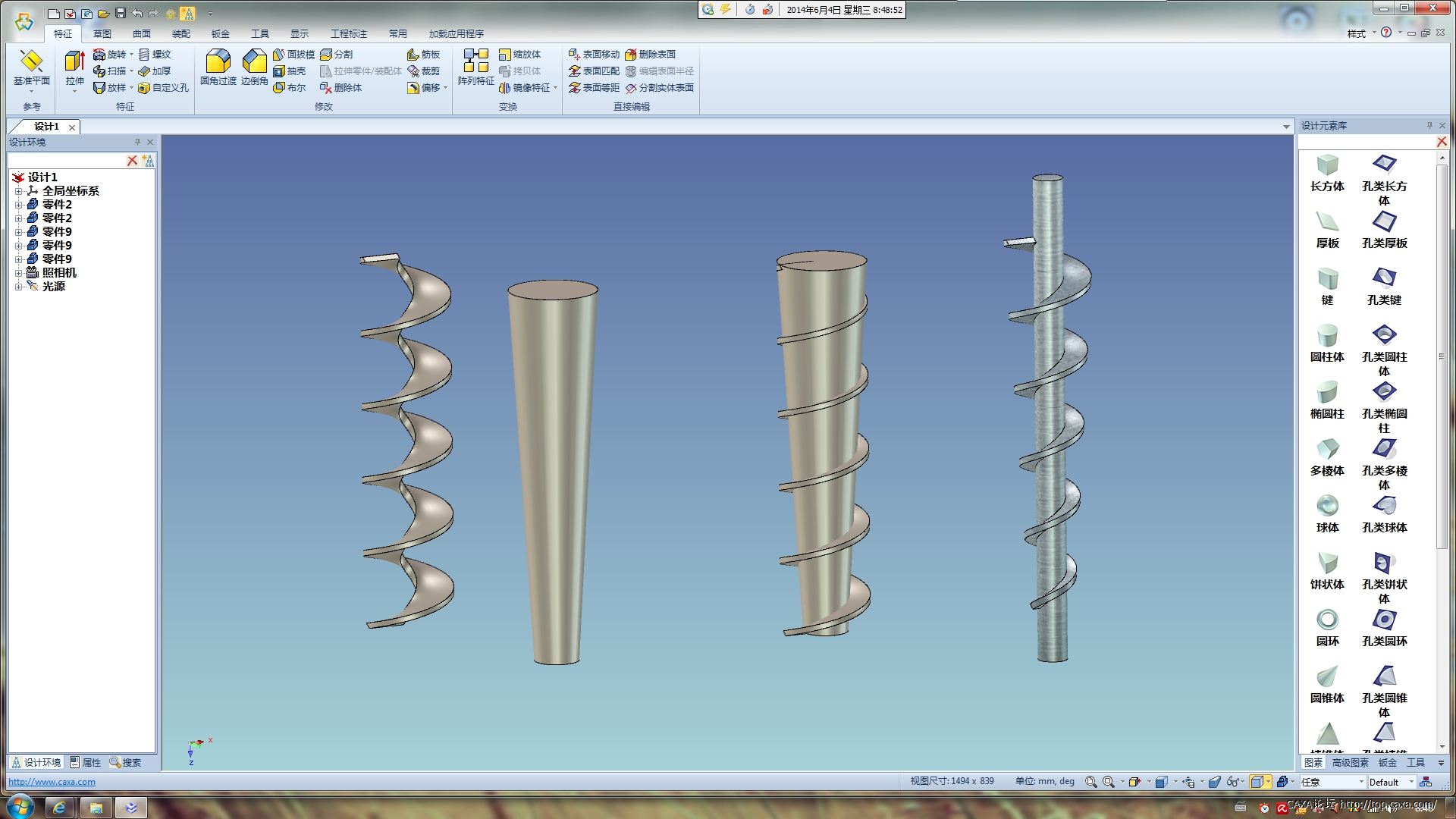
Task: Open Internet Explorer from the taskbar
Action: pyautogui.click(x=59, y=808)
